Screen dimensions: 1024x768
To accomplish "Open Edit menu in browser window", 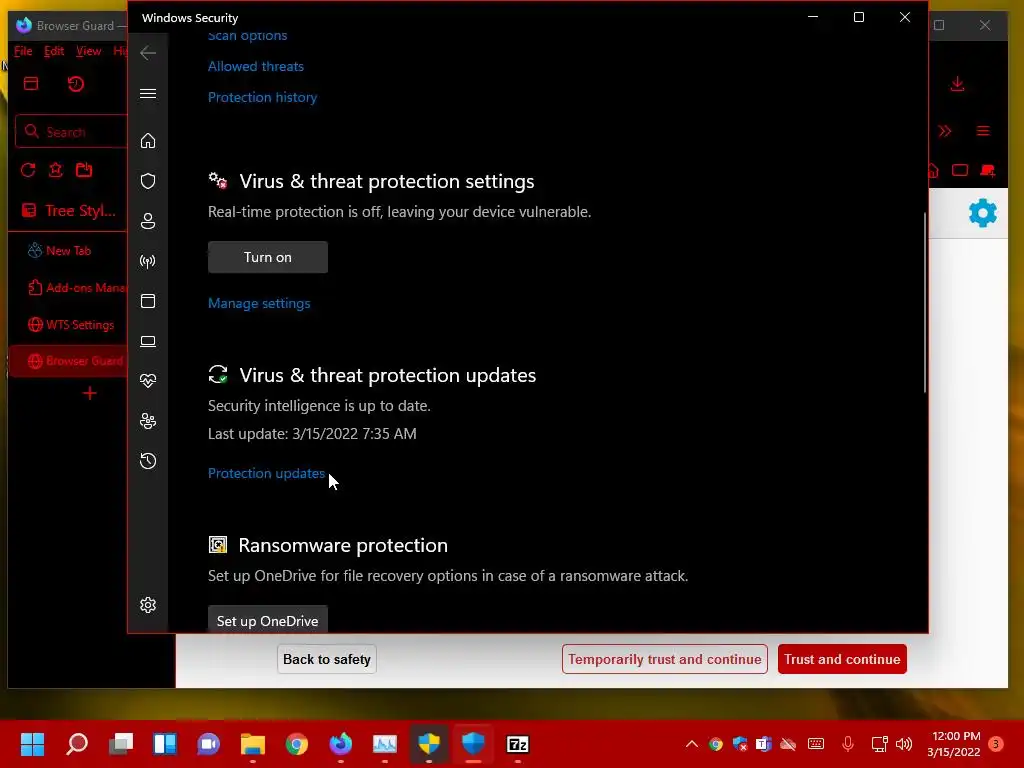I will [x=54, y=51].
